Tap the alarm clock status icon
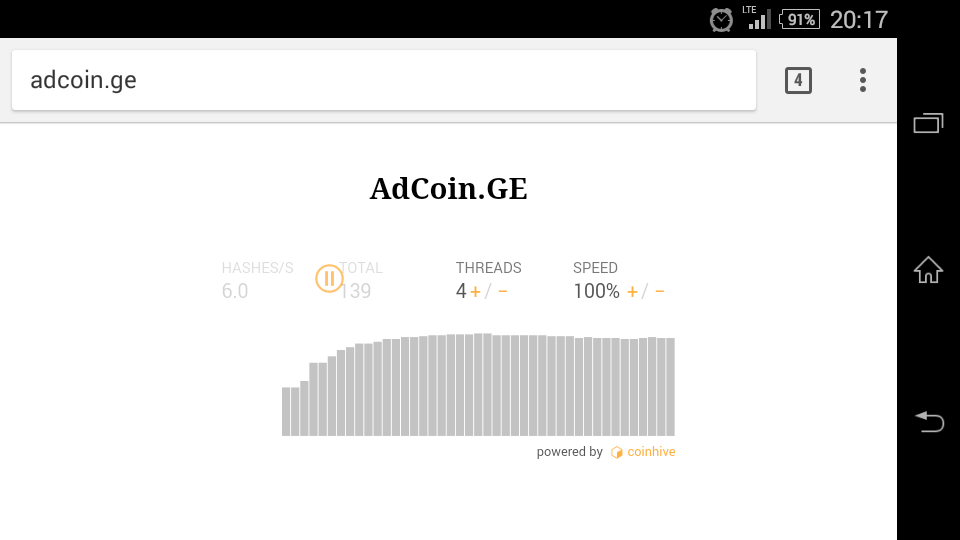This screenshot has height=540, width=960. (x=721, y=19)
